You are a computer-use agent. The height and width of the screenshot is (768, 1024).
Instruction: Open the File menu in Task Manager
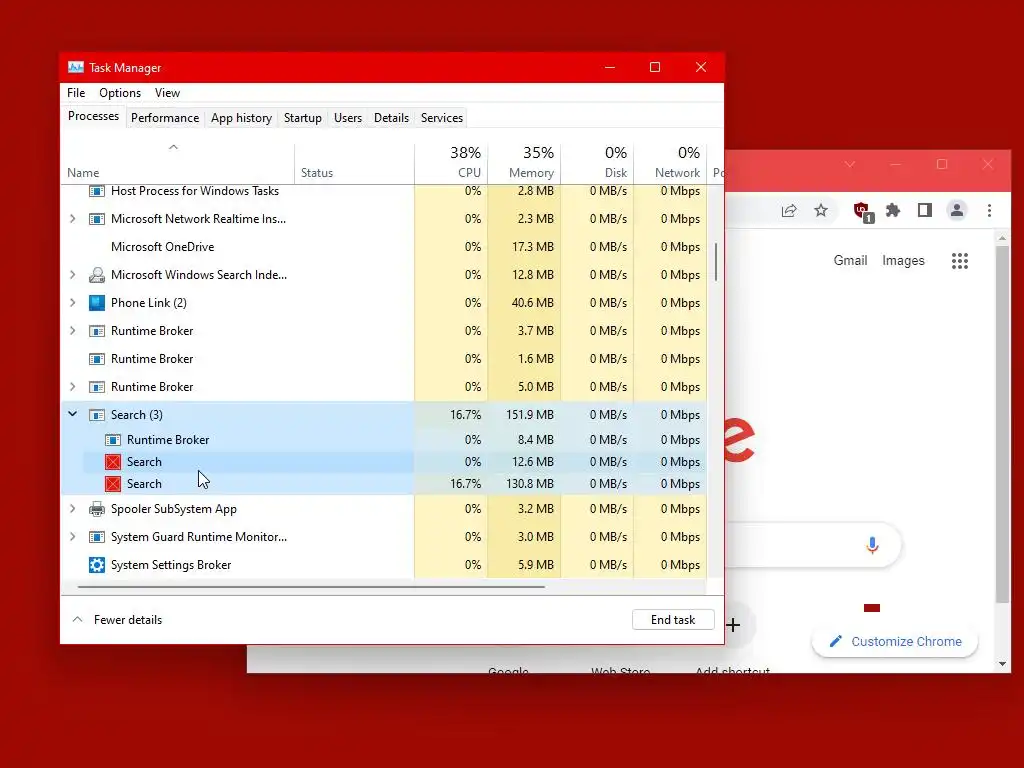pos(76,93)
